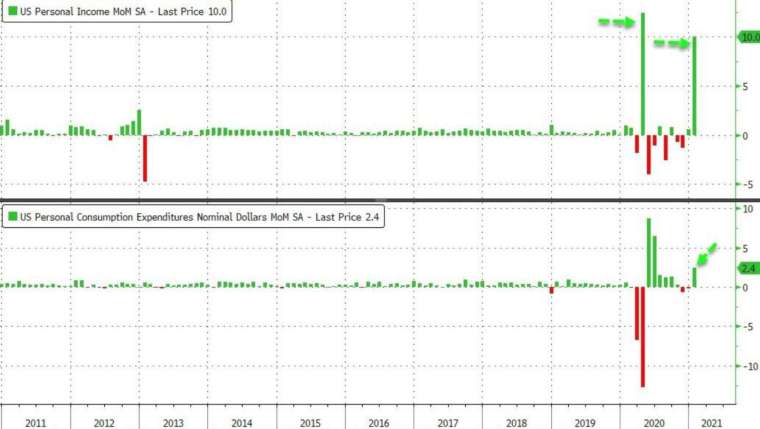
Task: Select the 2017 year label on axis
Action: coord(447,423)
